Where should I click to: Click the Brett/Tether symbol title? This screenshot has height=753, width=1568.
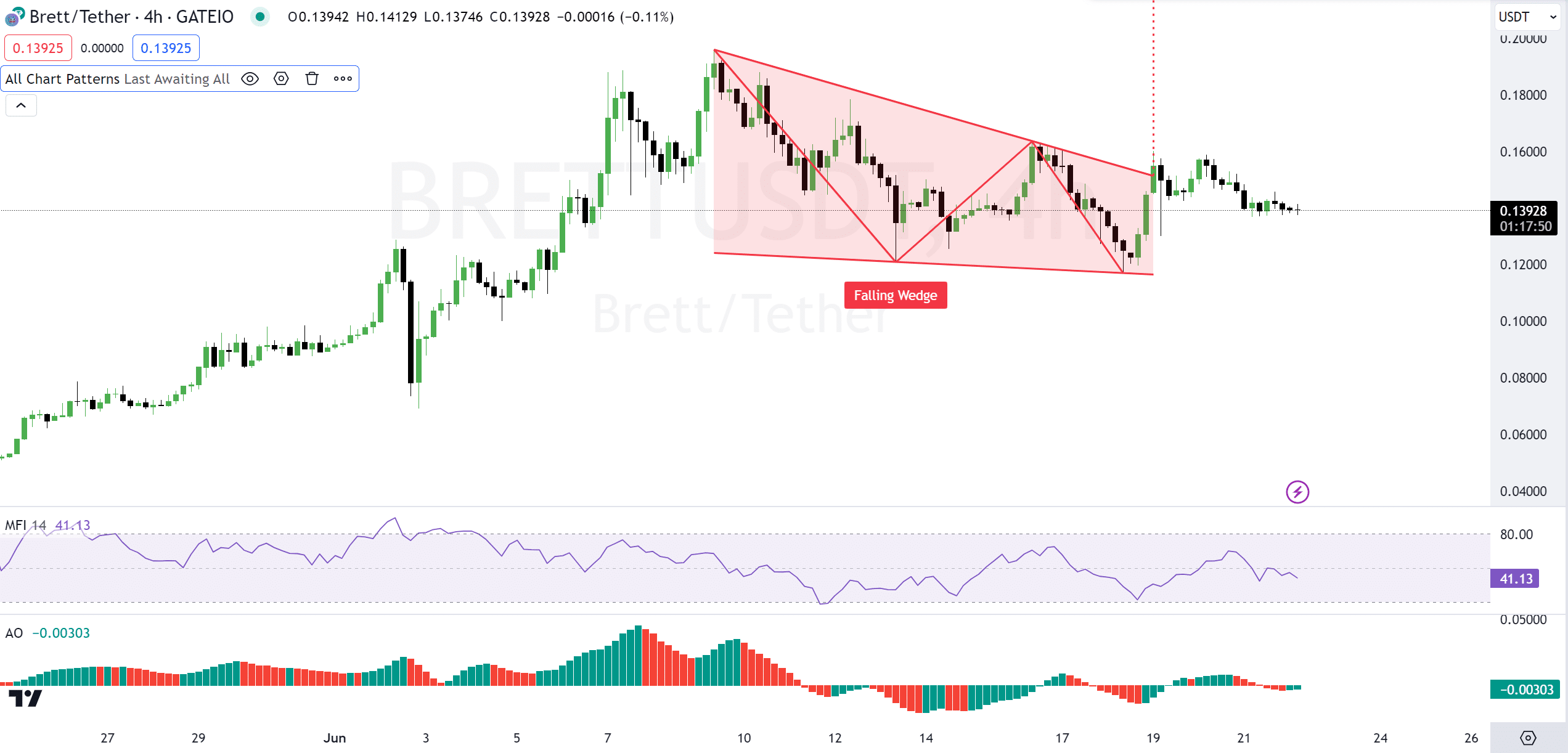point(131,17)
